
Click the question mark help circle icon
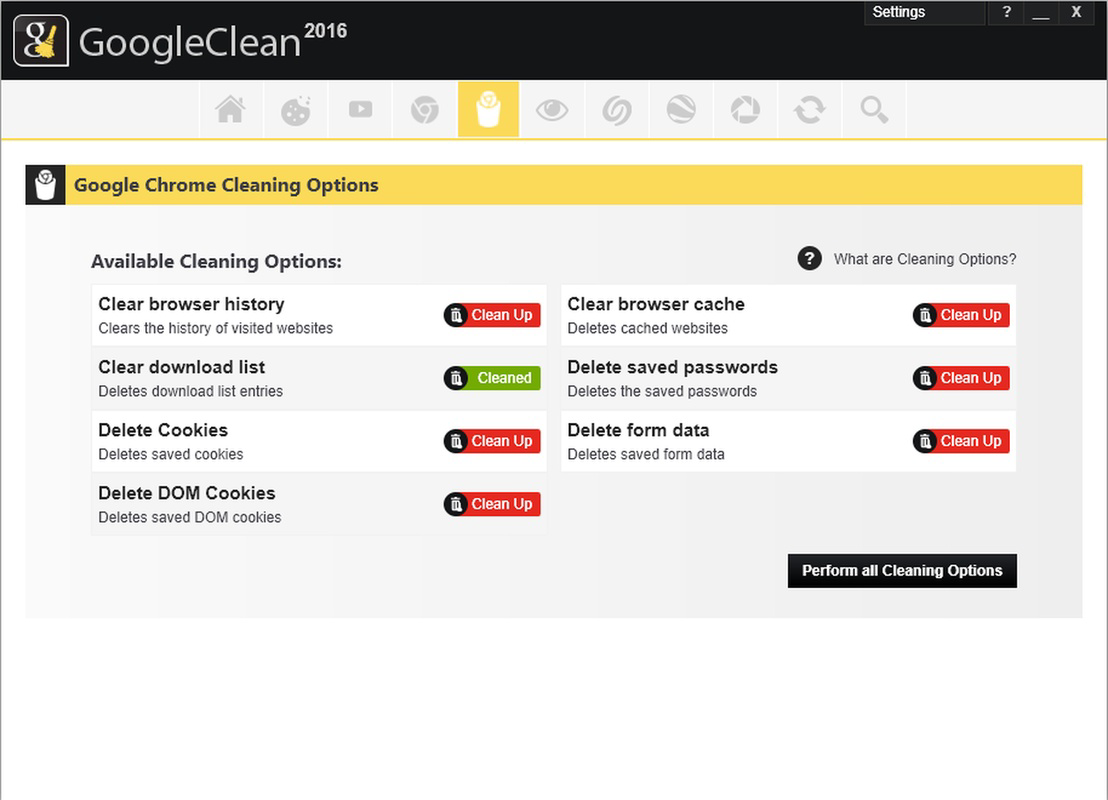(x=809, y=259)
